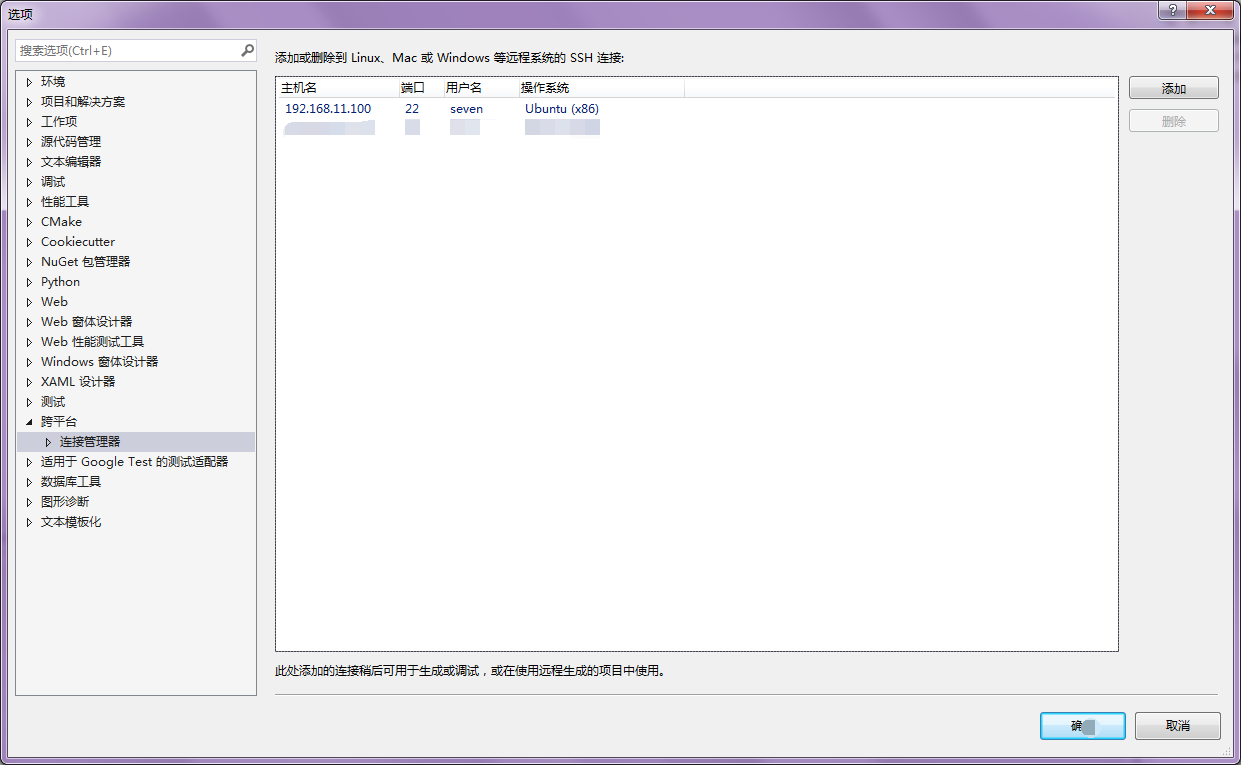The height and width of the screenshot is (765, 1241).
Task: Click the search magnifier icon
Action: [247, 50]
